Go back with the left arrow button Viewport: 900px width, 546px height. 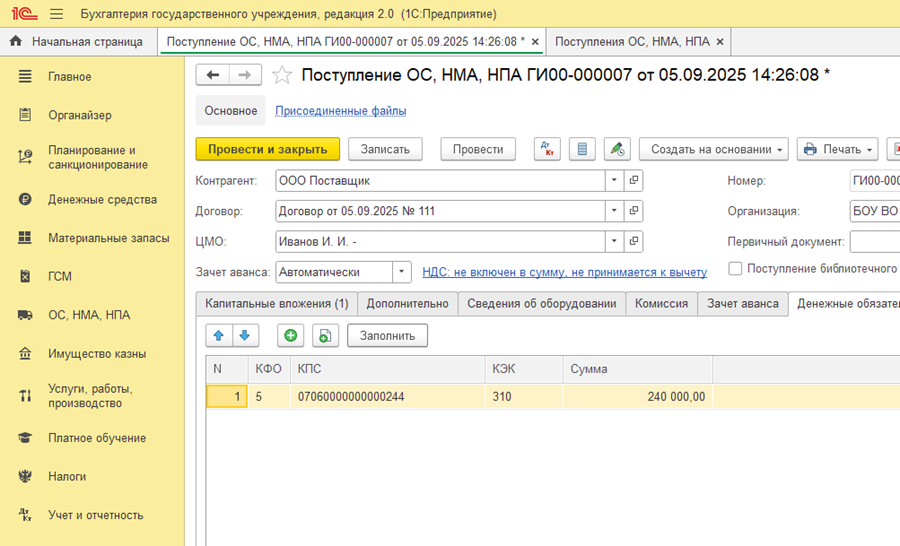pos(212,75)
